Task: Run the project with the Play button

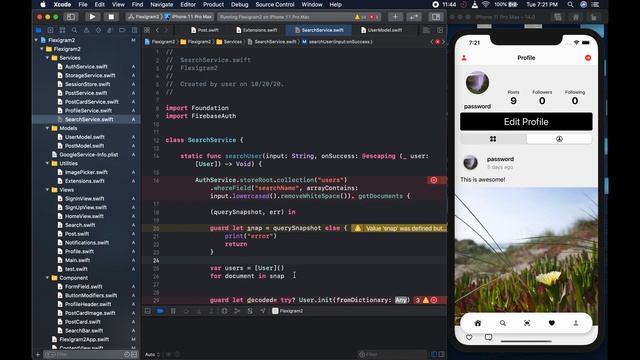Action: coord(92,17)
